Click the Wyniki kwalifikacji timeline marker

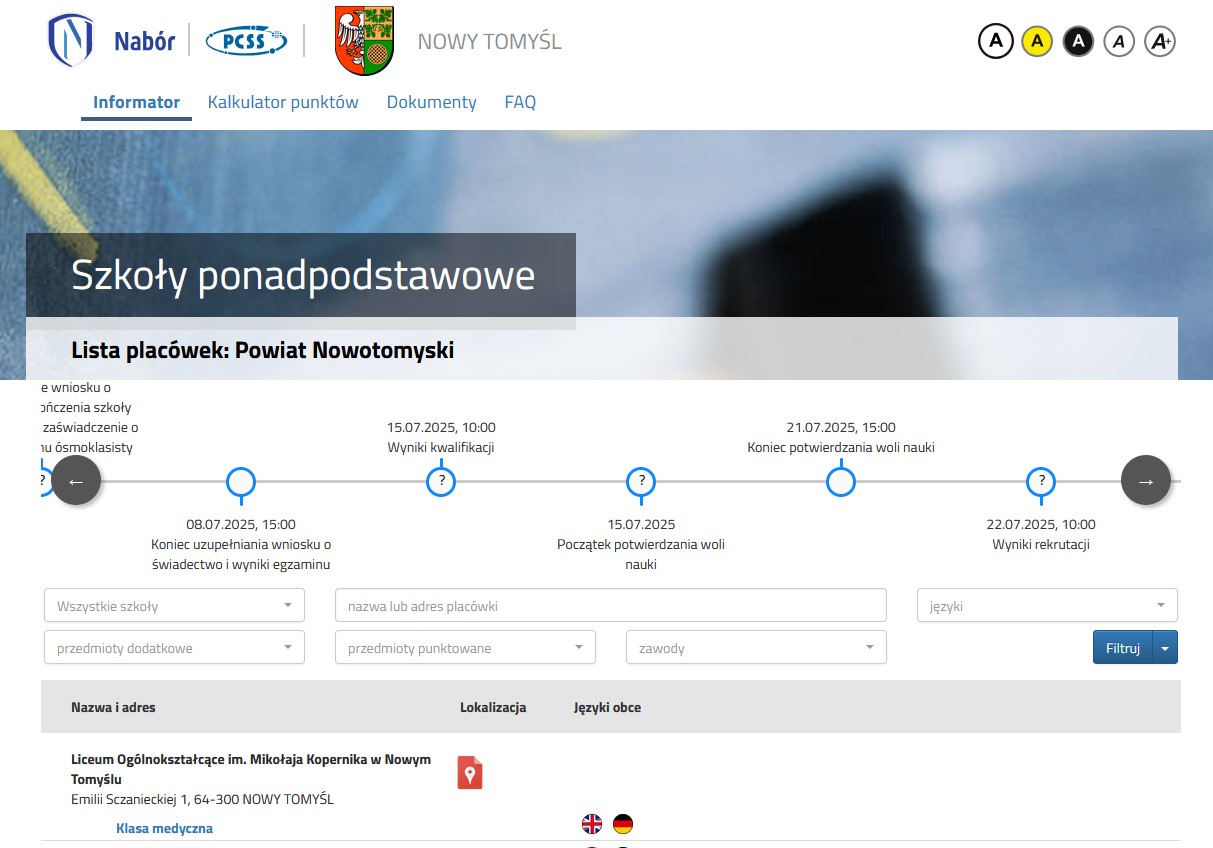pyautogui.click(x=441, y=482)
